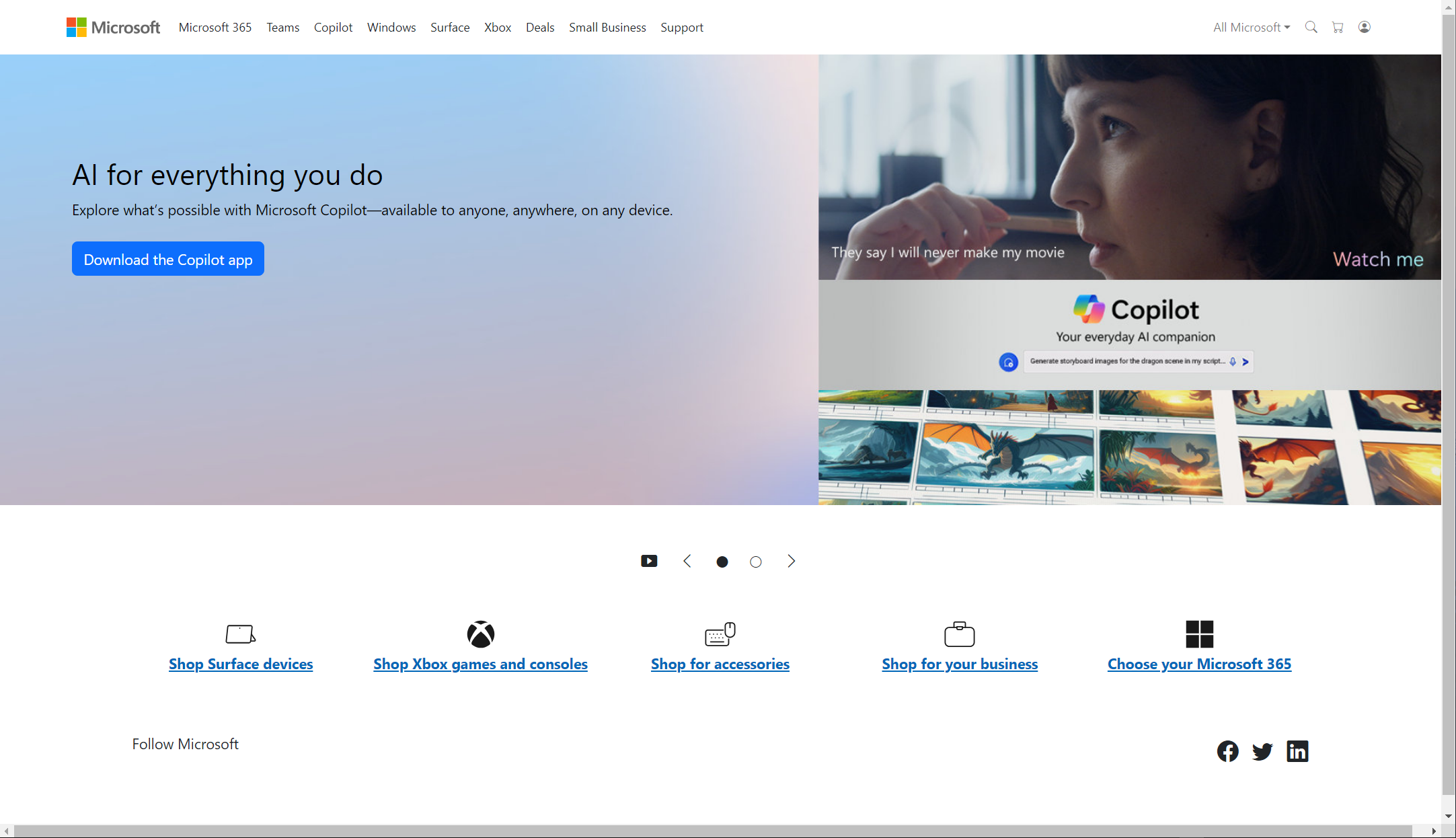1456x838 pixels.
Task: Click blue chat icon beside Copilot prompt
Action: tap(1008, 362)
